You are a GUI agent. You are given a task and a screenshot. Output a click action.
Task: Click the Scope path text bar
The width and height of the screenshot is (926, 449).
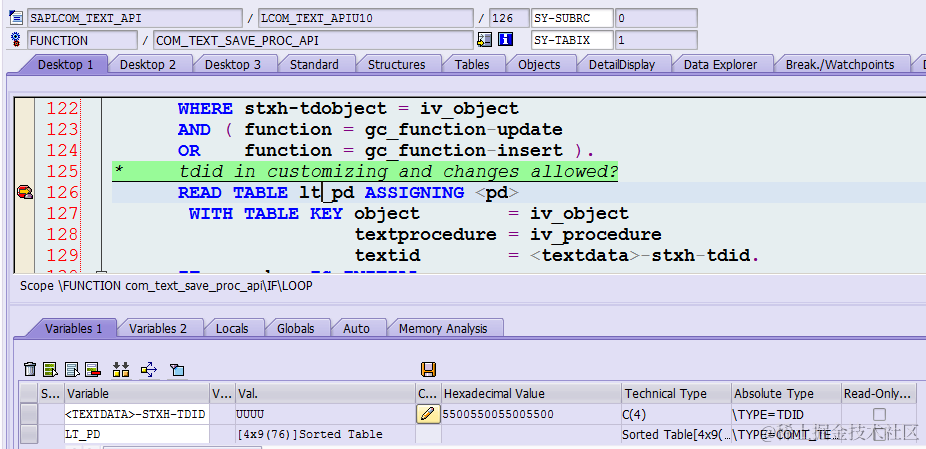pos(167,286)
